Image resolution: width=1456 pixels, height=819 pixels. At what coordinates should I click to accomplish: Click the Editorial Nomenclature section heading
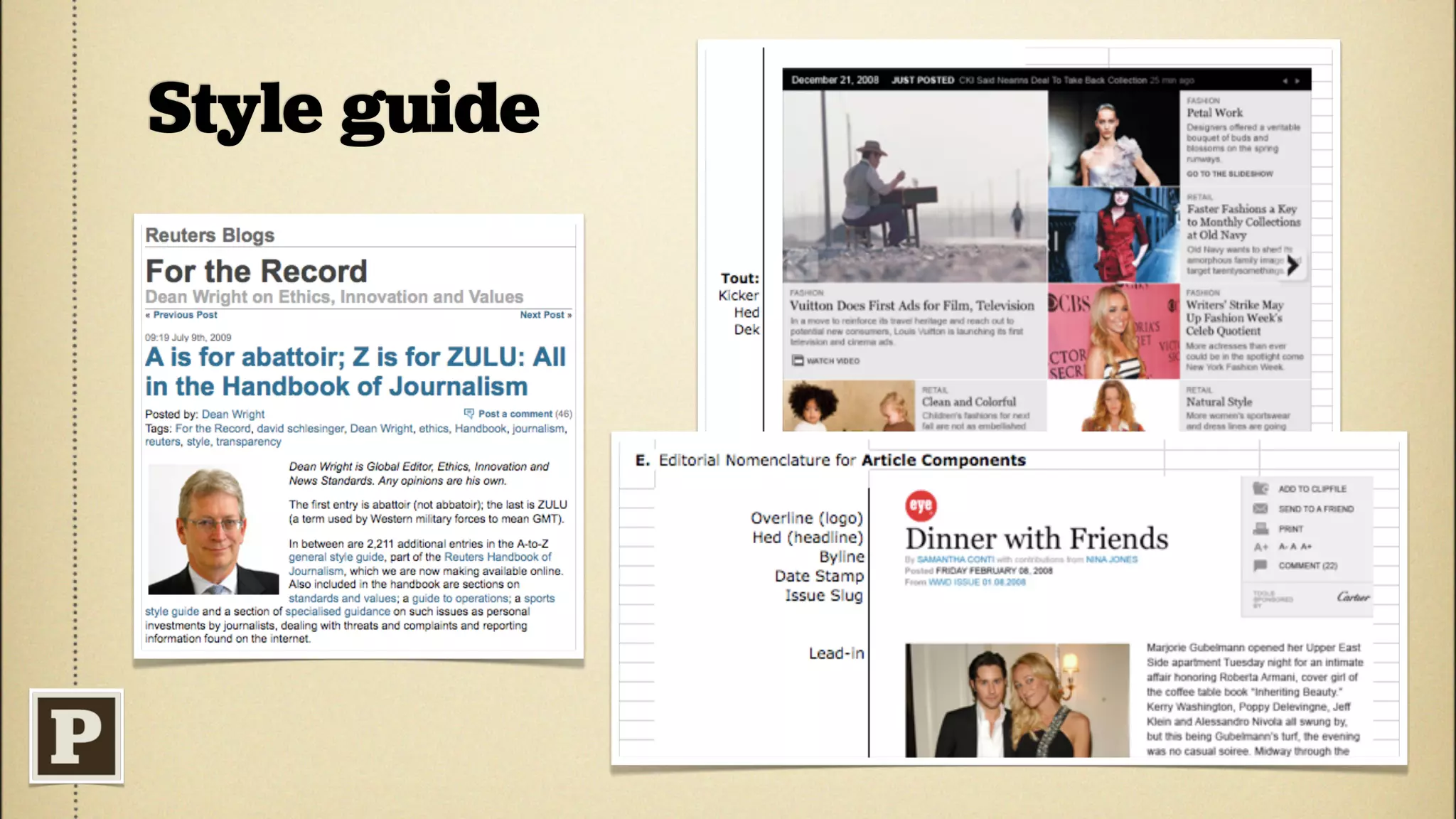[830, 460]
